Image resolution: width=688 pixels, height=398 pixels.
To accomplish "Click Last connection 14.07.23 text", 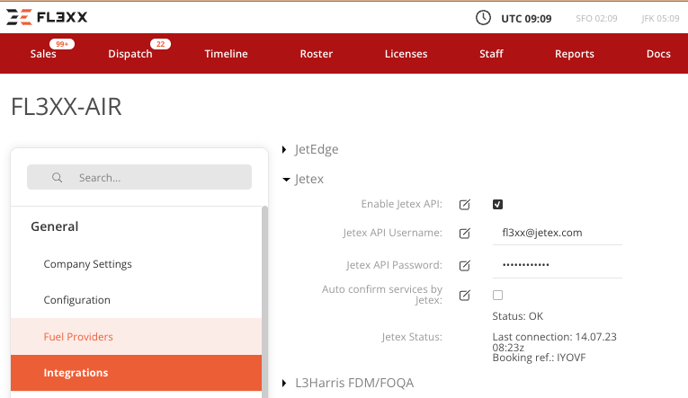I will pos(554,342).
